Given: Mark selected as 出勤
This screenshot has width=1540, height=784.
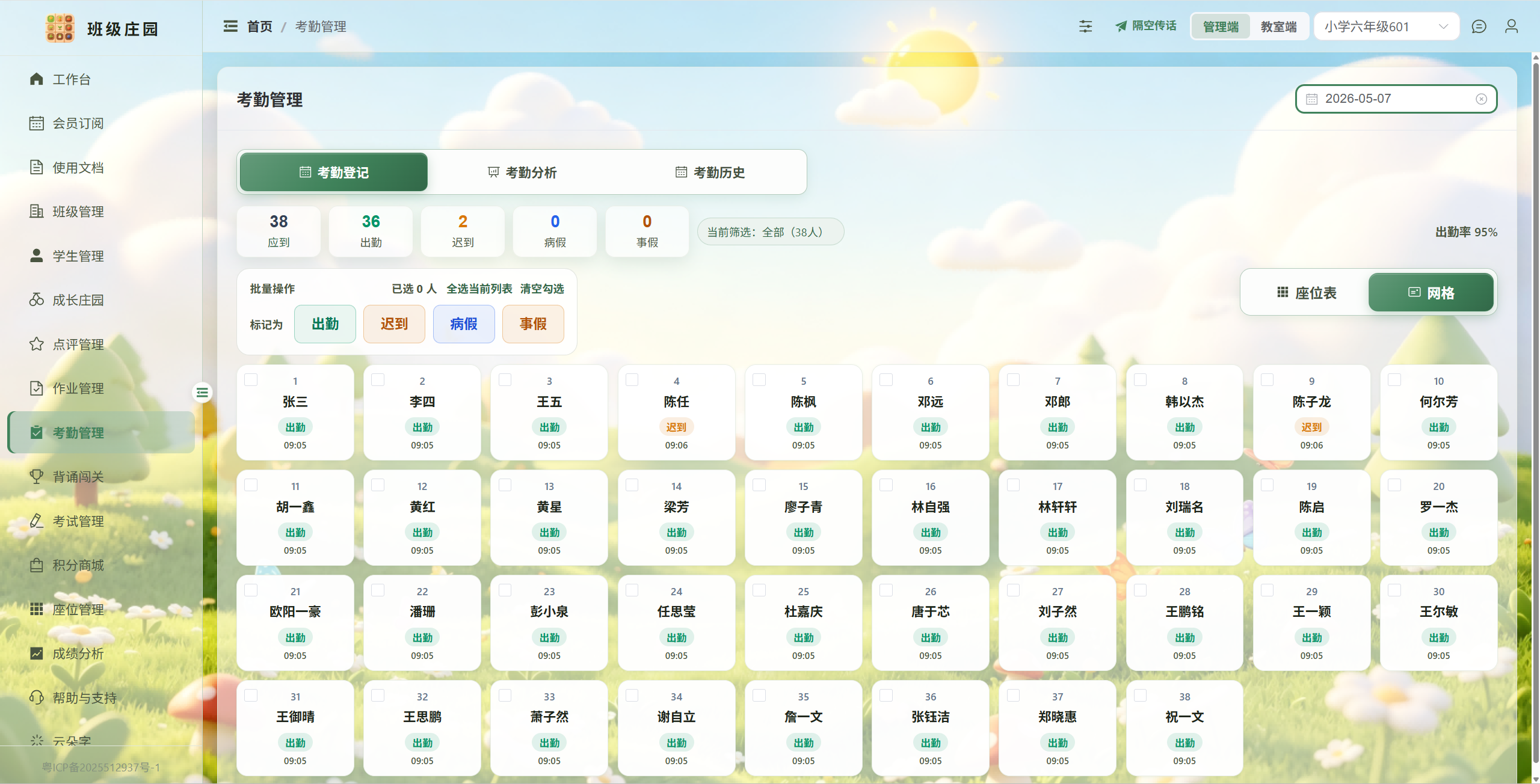Looking at the screenshot, I should (325, 324).
